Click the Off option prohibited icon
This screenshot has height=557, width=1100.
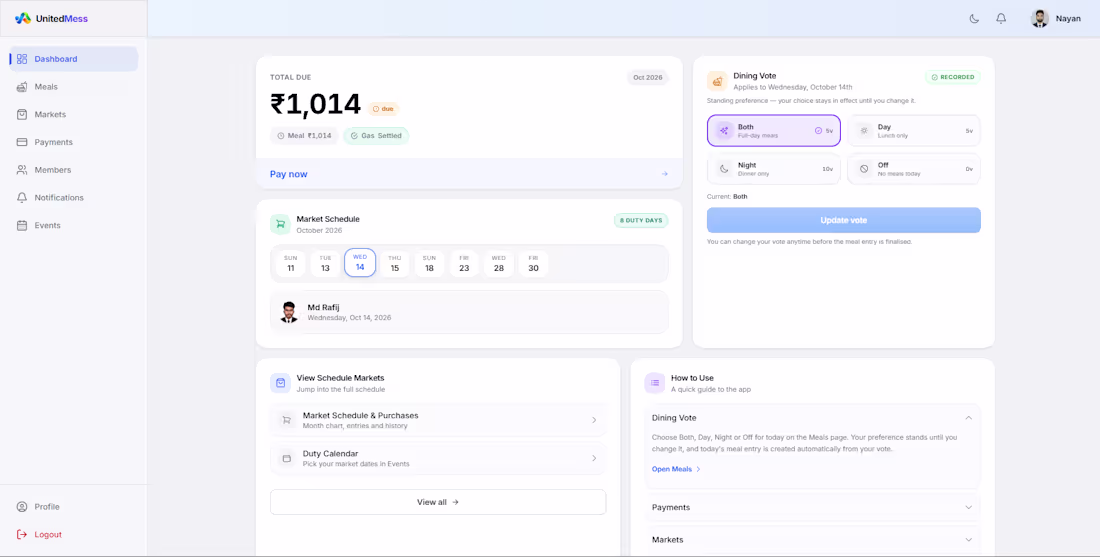coord(864,169)
